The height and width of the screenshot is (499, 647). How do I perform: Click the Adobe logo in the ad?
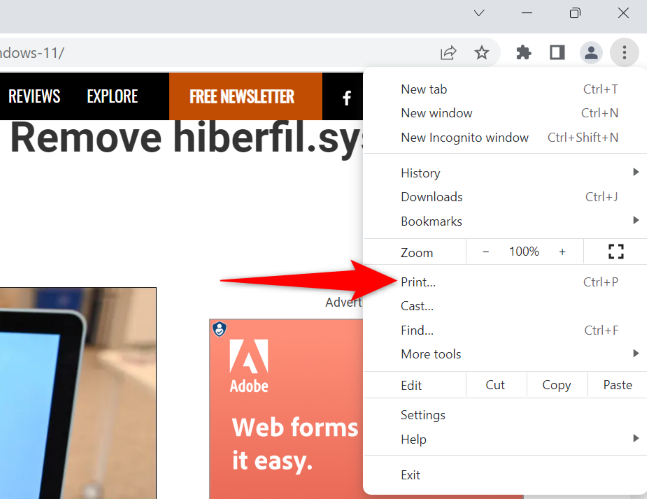point(249,366)
